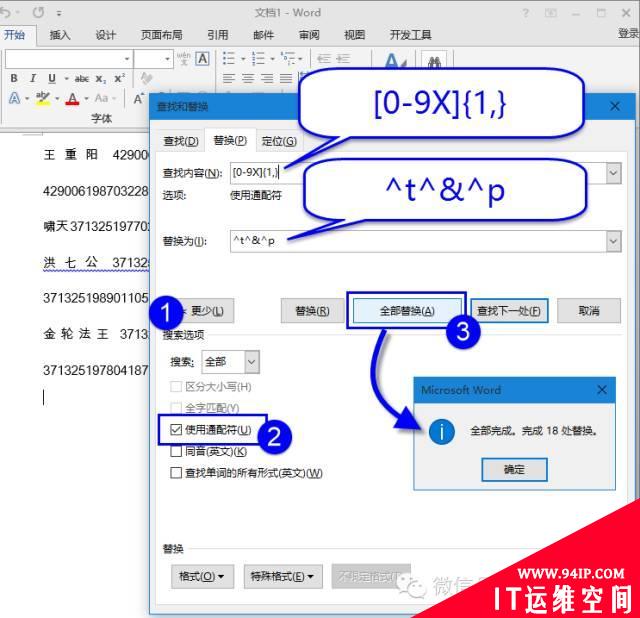Open 开始 ribbon tab

coord(15,35)
